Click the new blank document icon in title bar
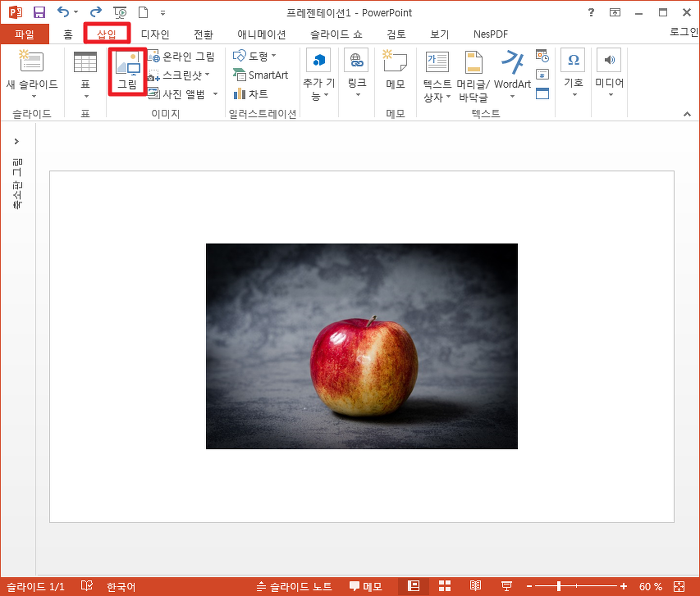 pyautogui.click(x=143, y=12)
